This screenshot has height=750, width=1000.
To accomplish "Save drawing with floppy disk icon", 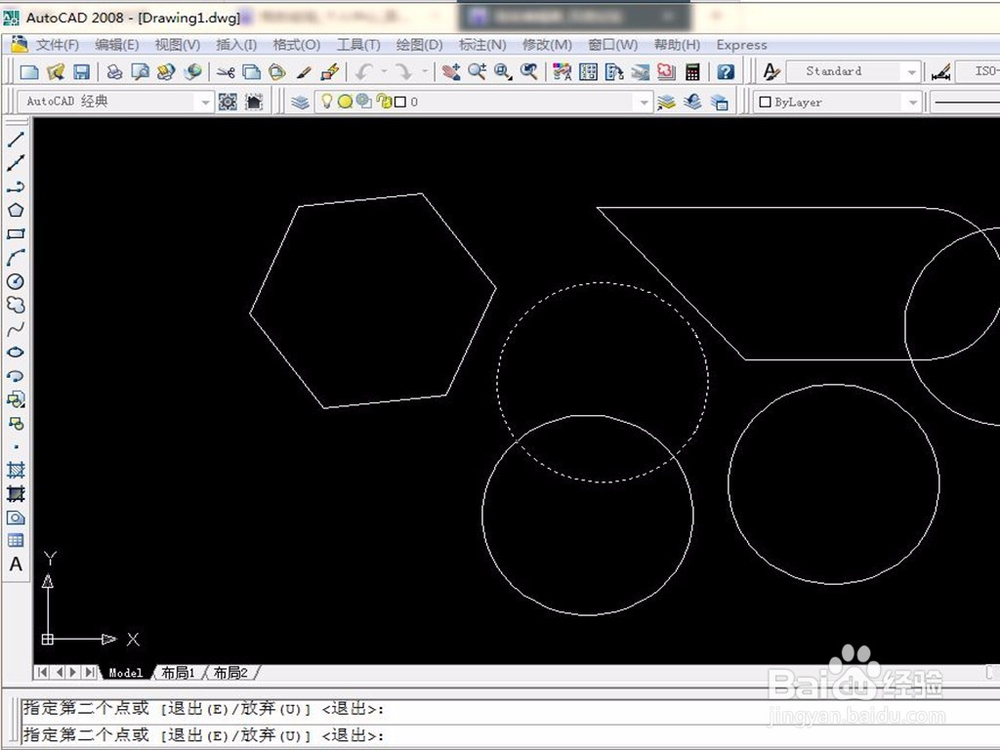I will tap(81, 71).
